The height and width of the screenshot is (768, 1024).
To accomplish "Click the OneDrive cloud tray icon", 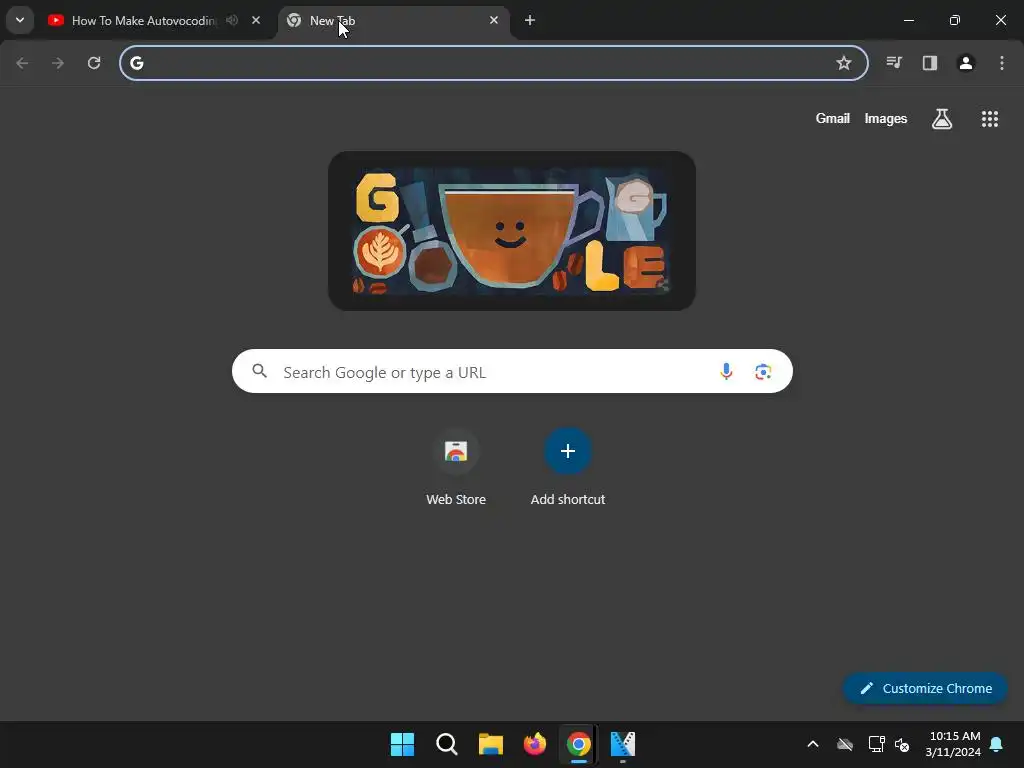I will [845, 744].
